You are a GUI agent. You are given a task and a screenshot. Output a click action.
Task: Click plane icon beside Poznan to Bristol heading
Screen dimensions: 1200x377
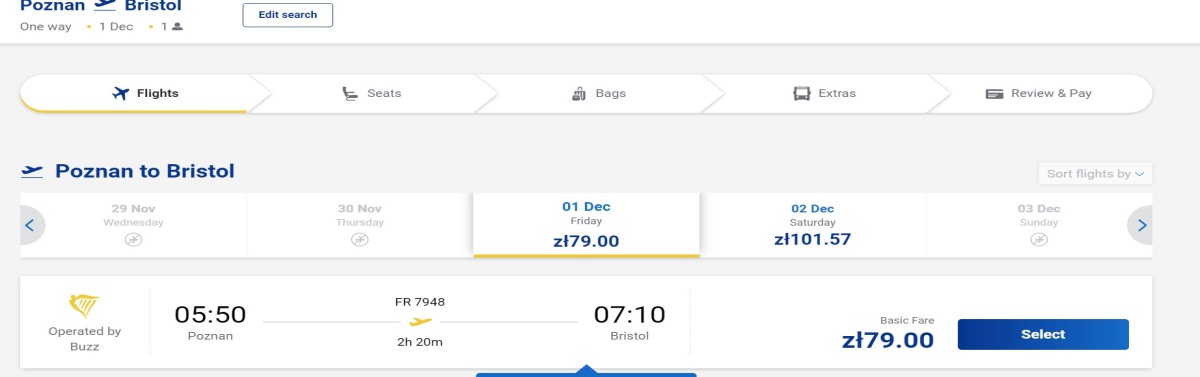click(x=33, y=172)
